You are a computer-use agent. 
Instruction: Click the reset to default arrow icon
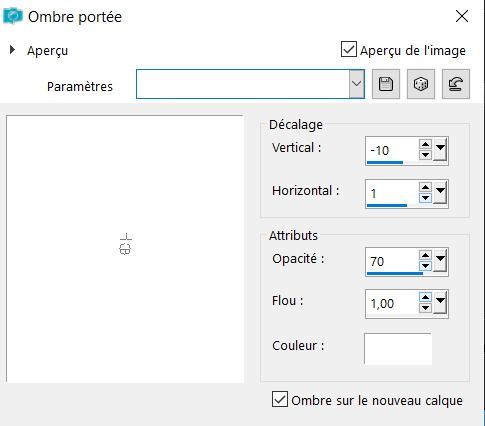[456, 84]
